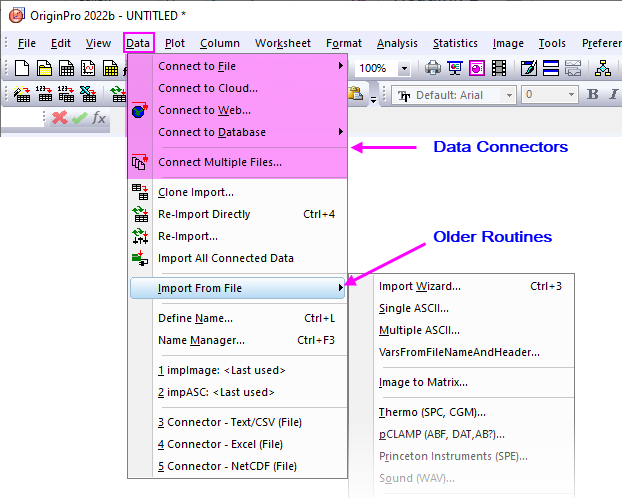
Task: Choose Single ASCII... in submenu
Action: coord(462,308)
